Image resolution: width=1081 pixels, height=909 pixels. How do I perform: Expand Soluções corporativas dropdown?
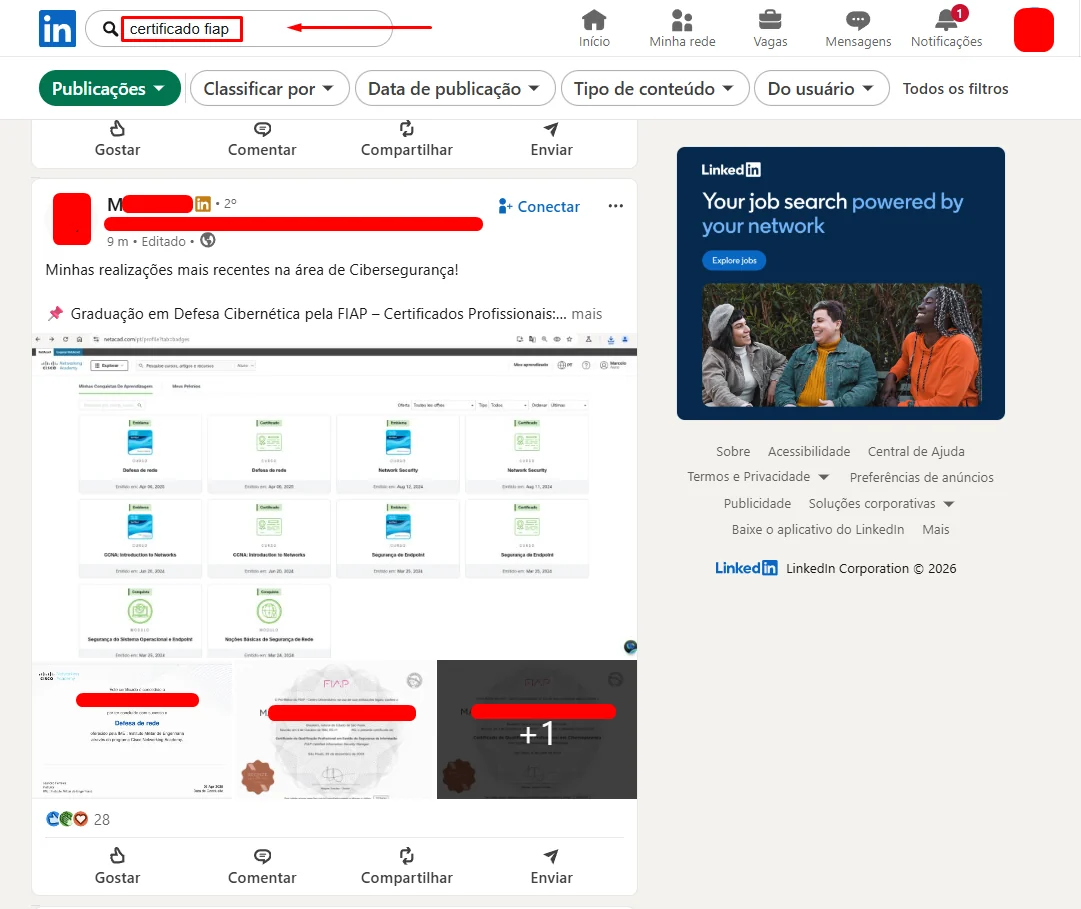[881, 504]
